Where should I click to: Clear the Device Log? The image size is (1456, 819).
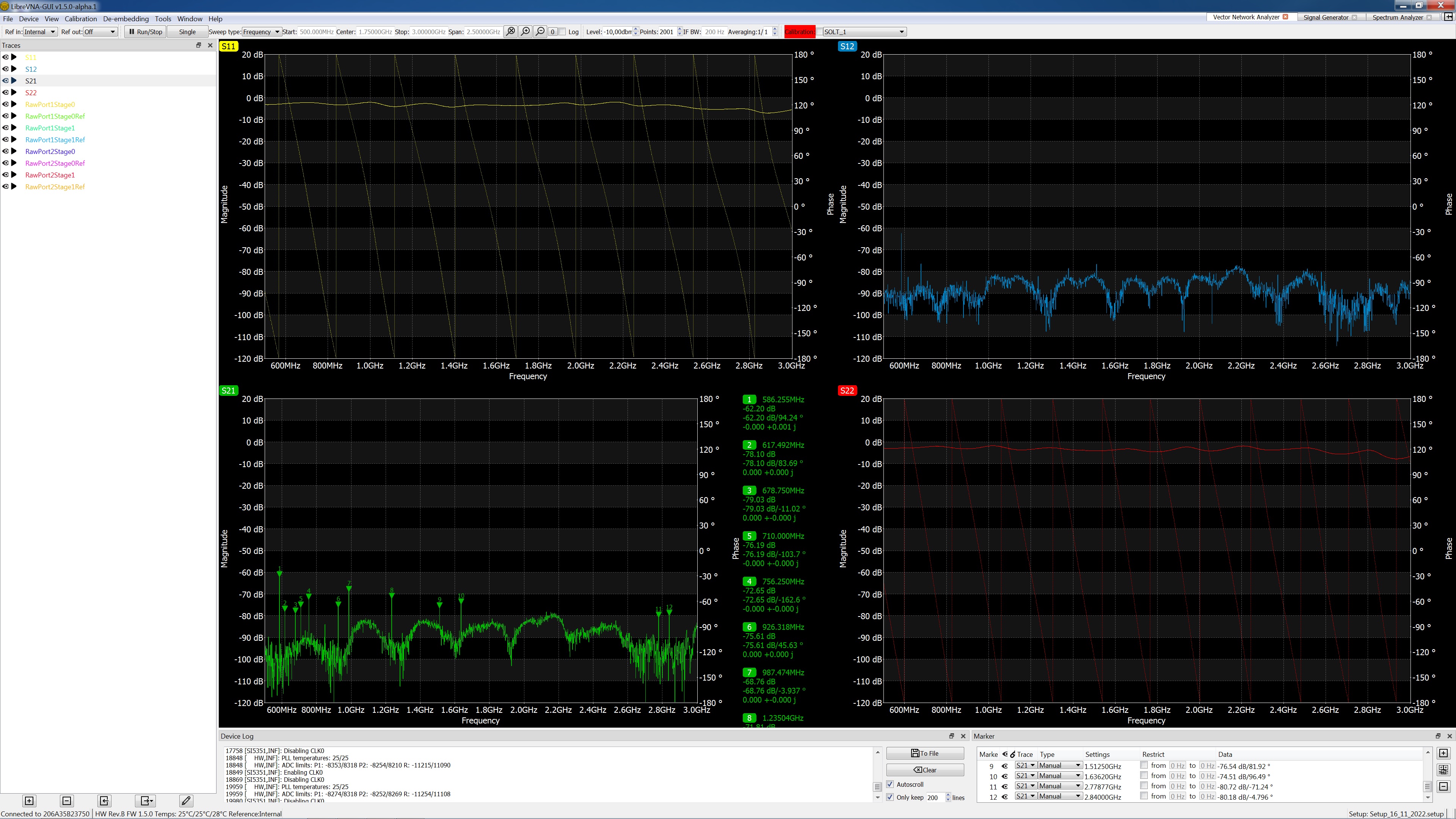coord(925,769)
